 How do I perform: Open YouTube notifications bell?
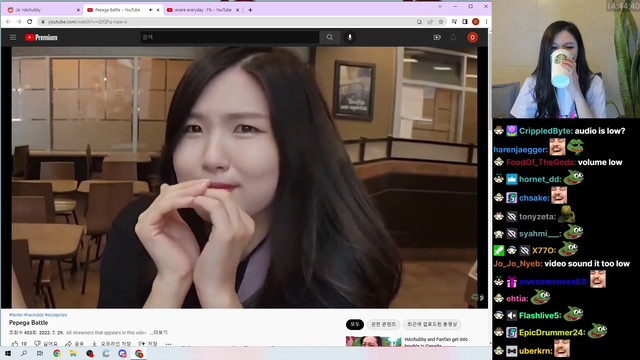pos(453,38)
